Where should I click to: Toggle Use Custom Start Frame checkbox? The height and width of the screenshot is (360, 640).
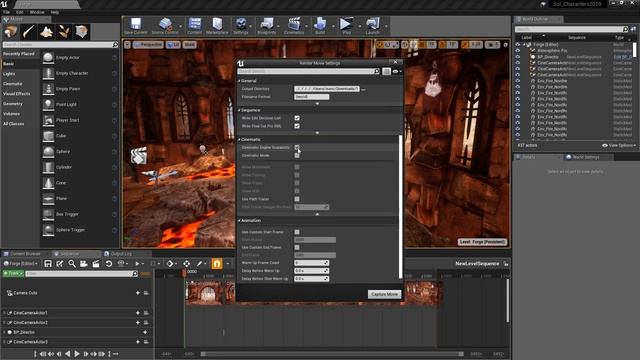297,232
